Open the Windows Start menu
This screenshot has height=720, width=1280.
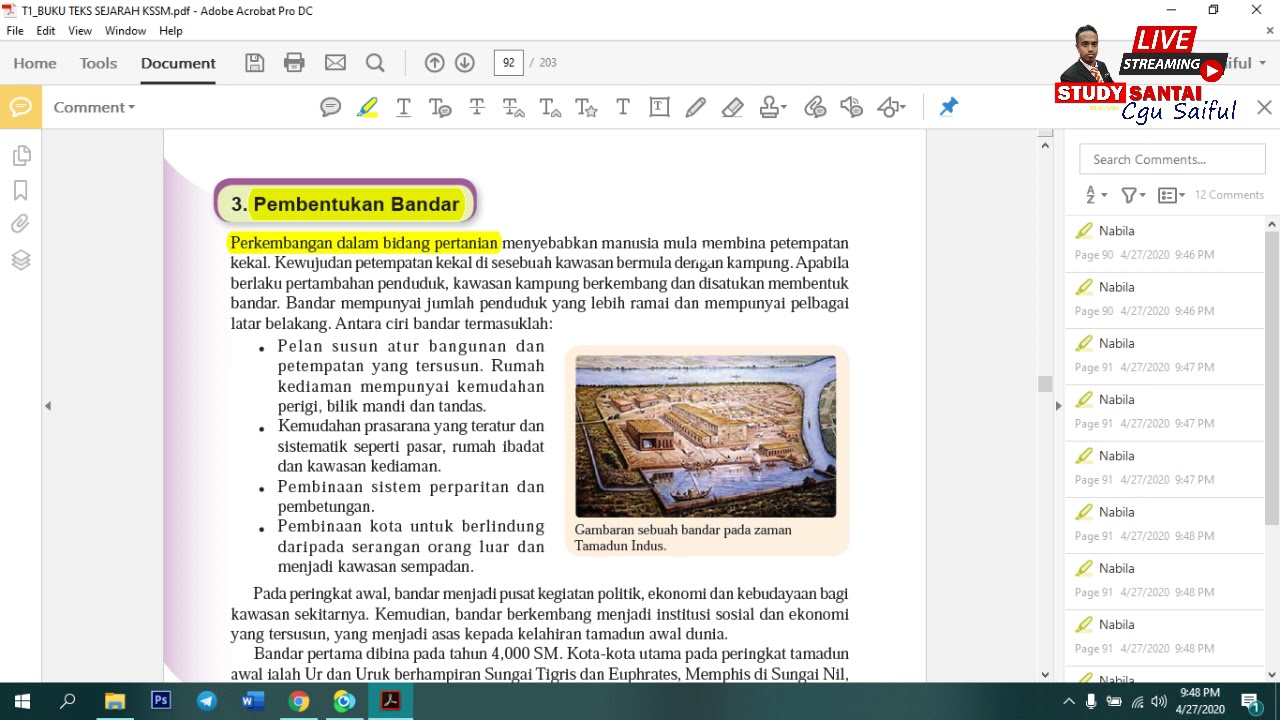pos(22,701)
